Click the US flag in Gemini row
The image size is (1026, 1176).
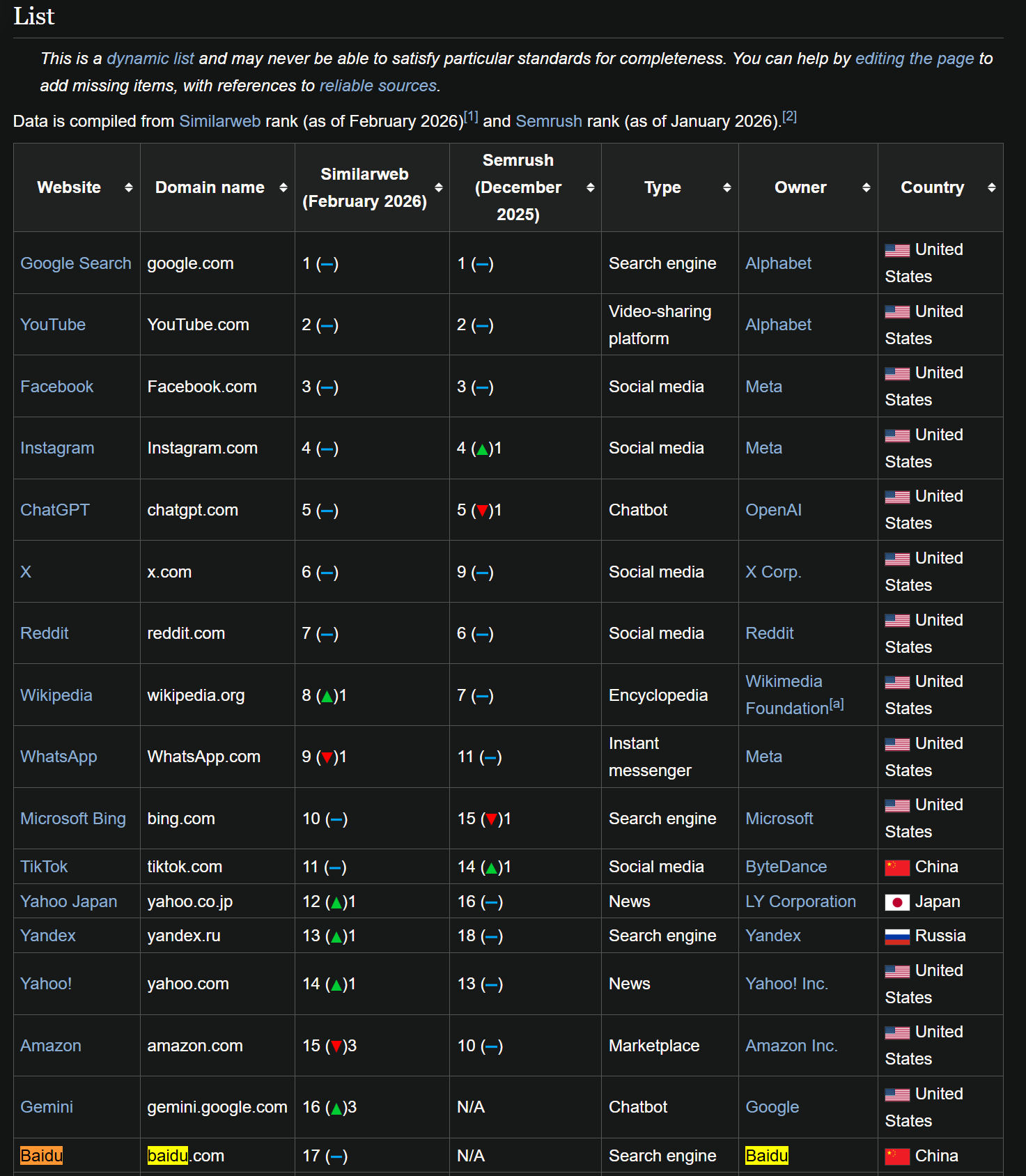click(897, 1095)
